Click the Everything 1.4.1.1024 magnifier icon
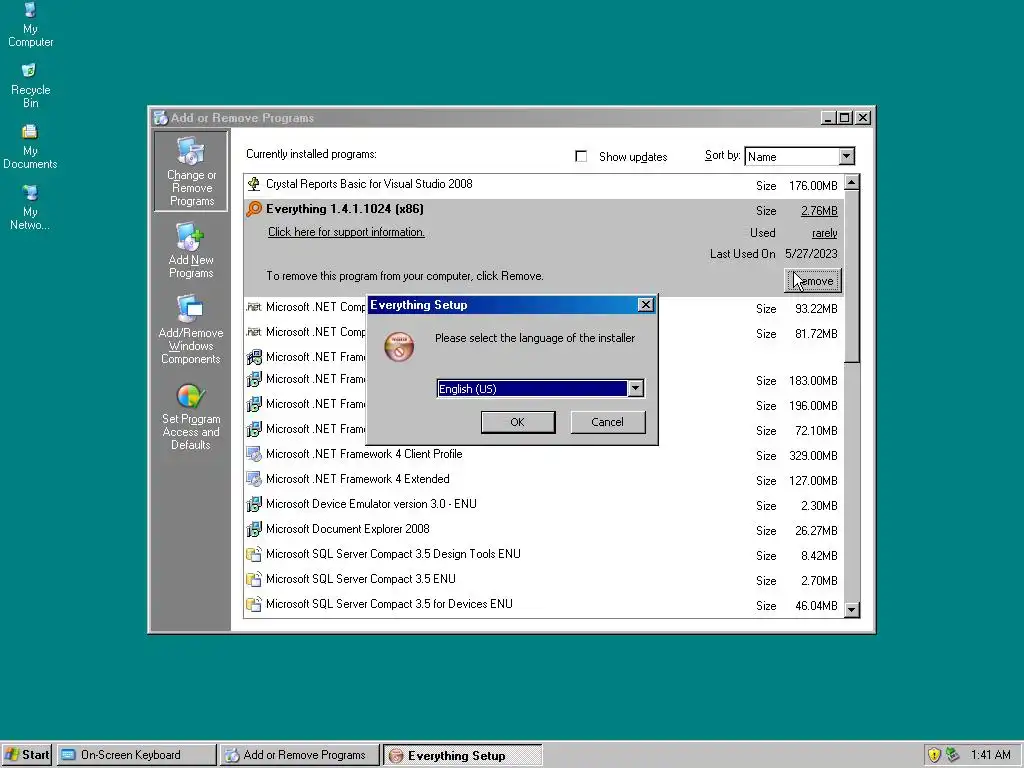Screen dimensions: 1024x768 [x=253, y=209]
